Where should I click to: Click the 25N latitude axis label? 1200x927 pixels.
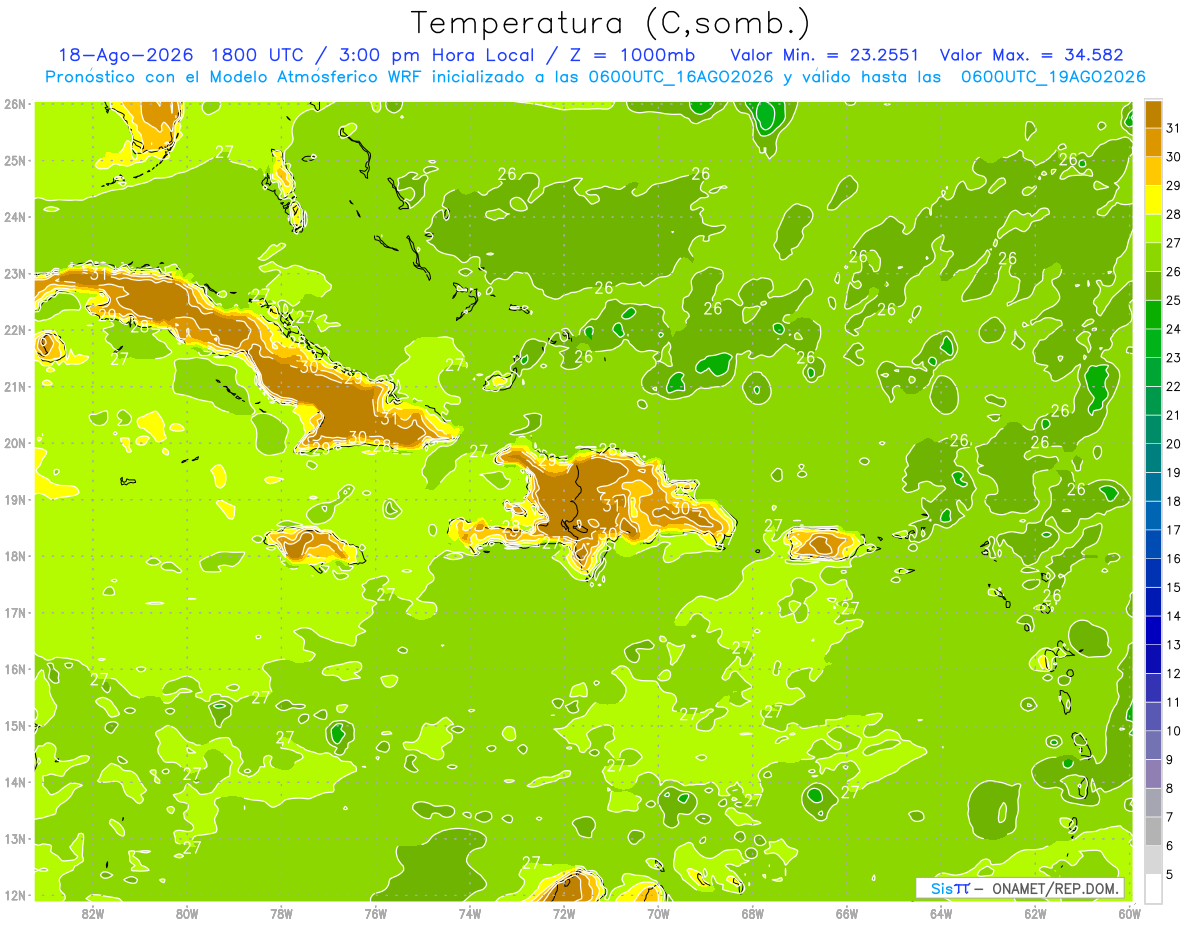[15, 160]
